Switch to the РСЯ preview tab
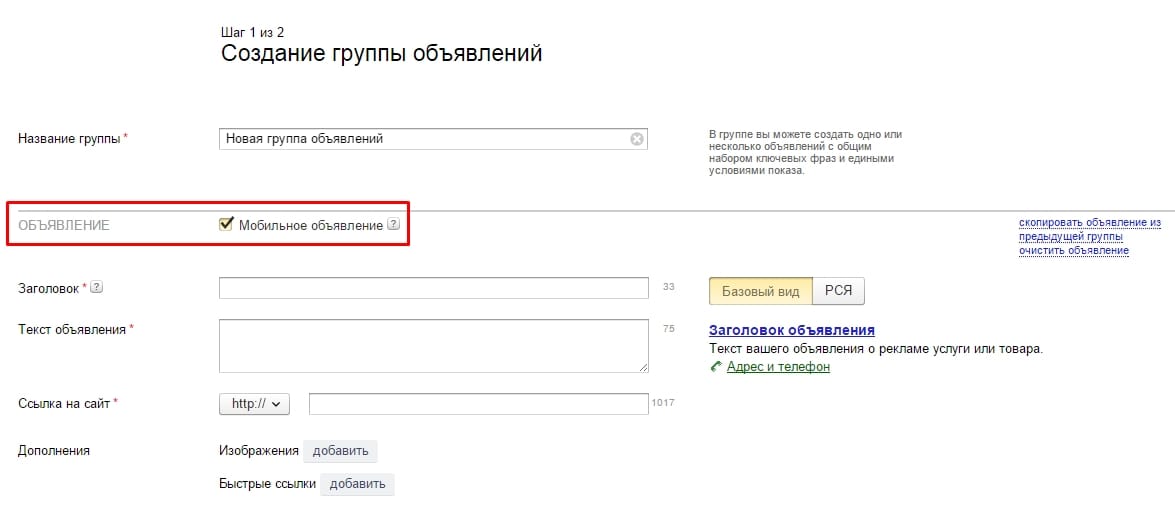 click(x=839, y=292)
